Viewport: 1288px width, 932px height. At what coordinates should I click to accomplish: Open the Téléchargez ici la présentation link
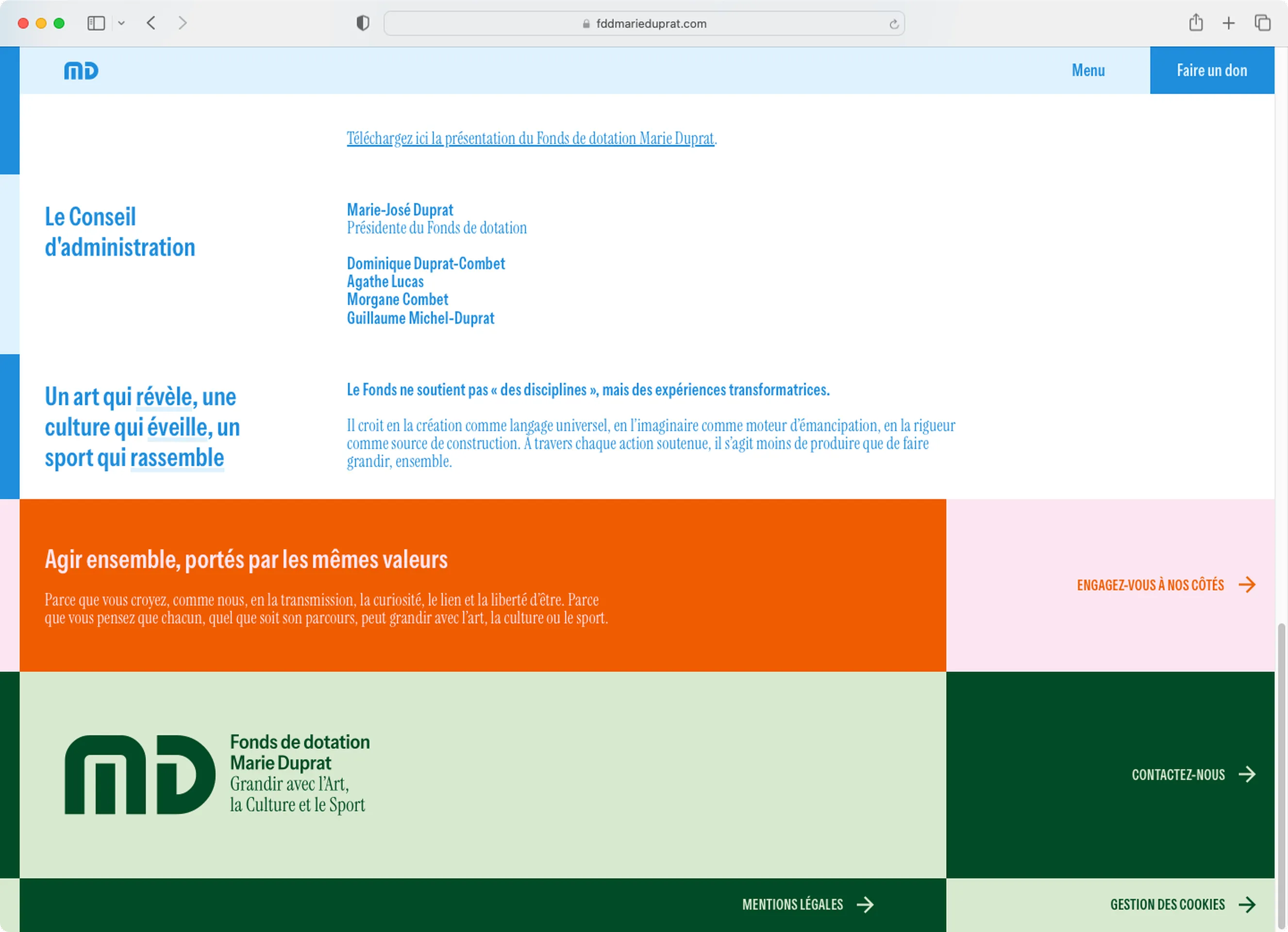click(531, 138)
